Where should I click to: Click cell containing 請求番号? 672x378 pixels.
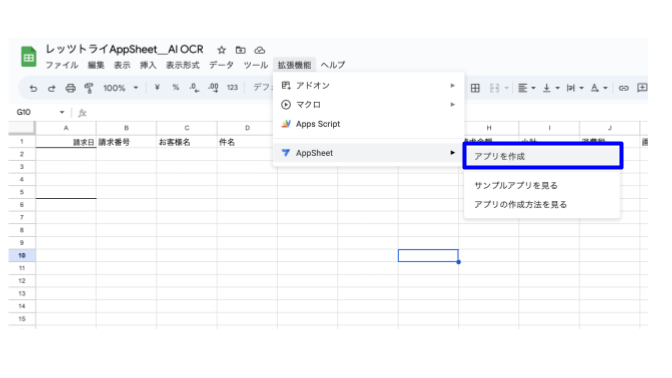point(126,142)
